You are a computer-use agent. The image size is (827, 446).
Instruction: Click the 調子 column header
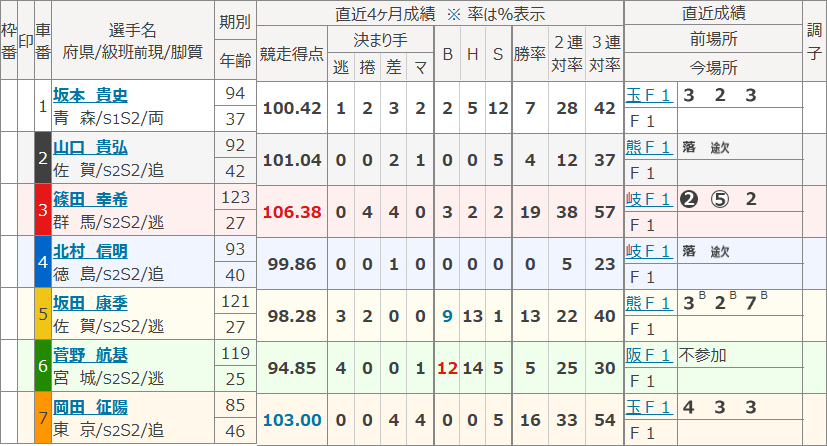point(814,41)
